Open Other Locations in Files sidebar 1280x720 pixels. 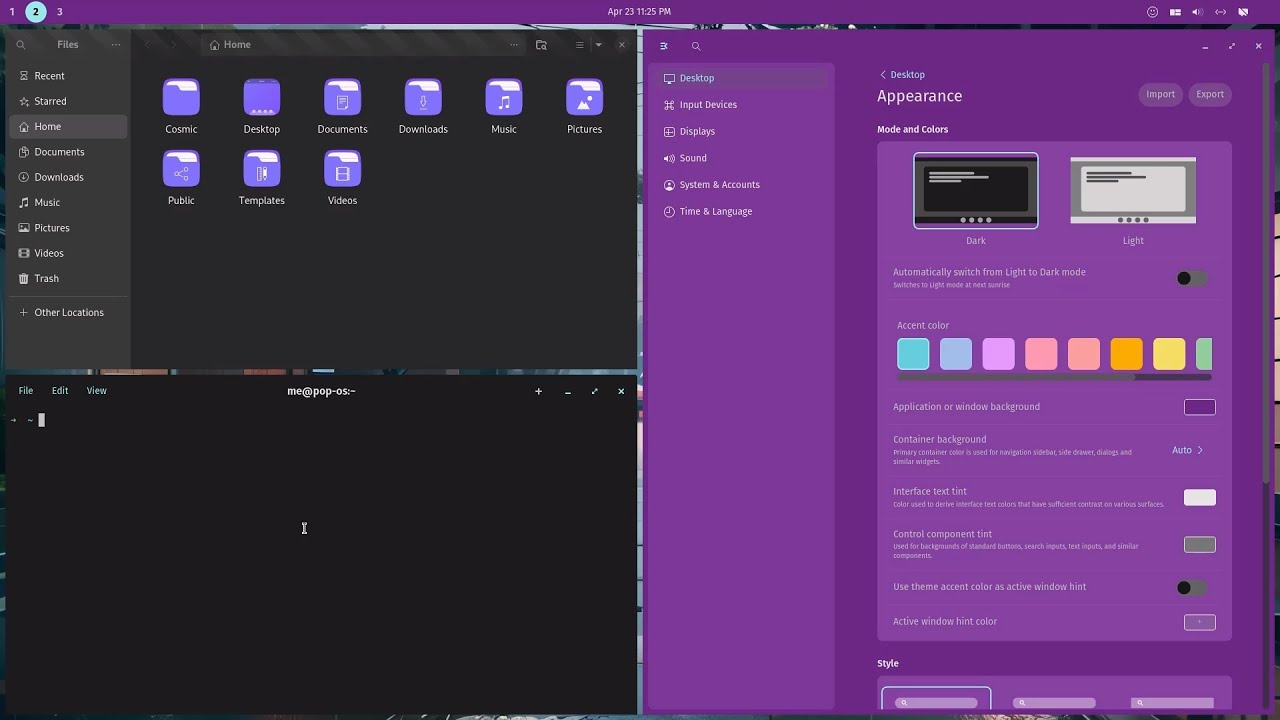68,312
